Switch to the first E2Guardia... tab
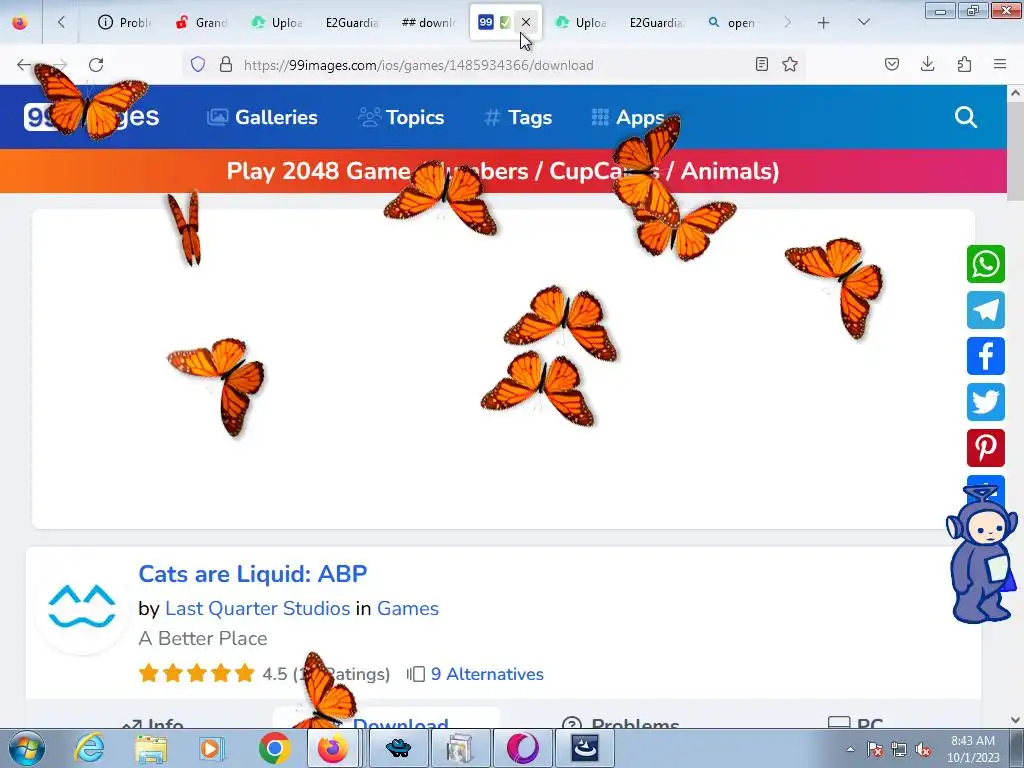Image resolution: width=1024 pixels, height=768 pixels. coord(352,22)
